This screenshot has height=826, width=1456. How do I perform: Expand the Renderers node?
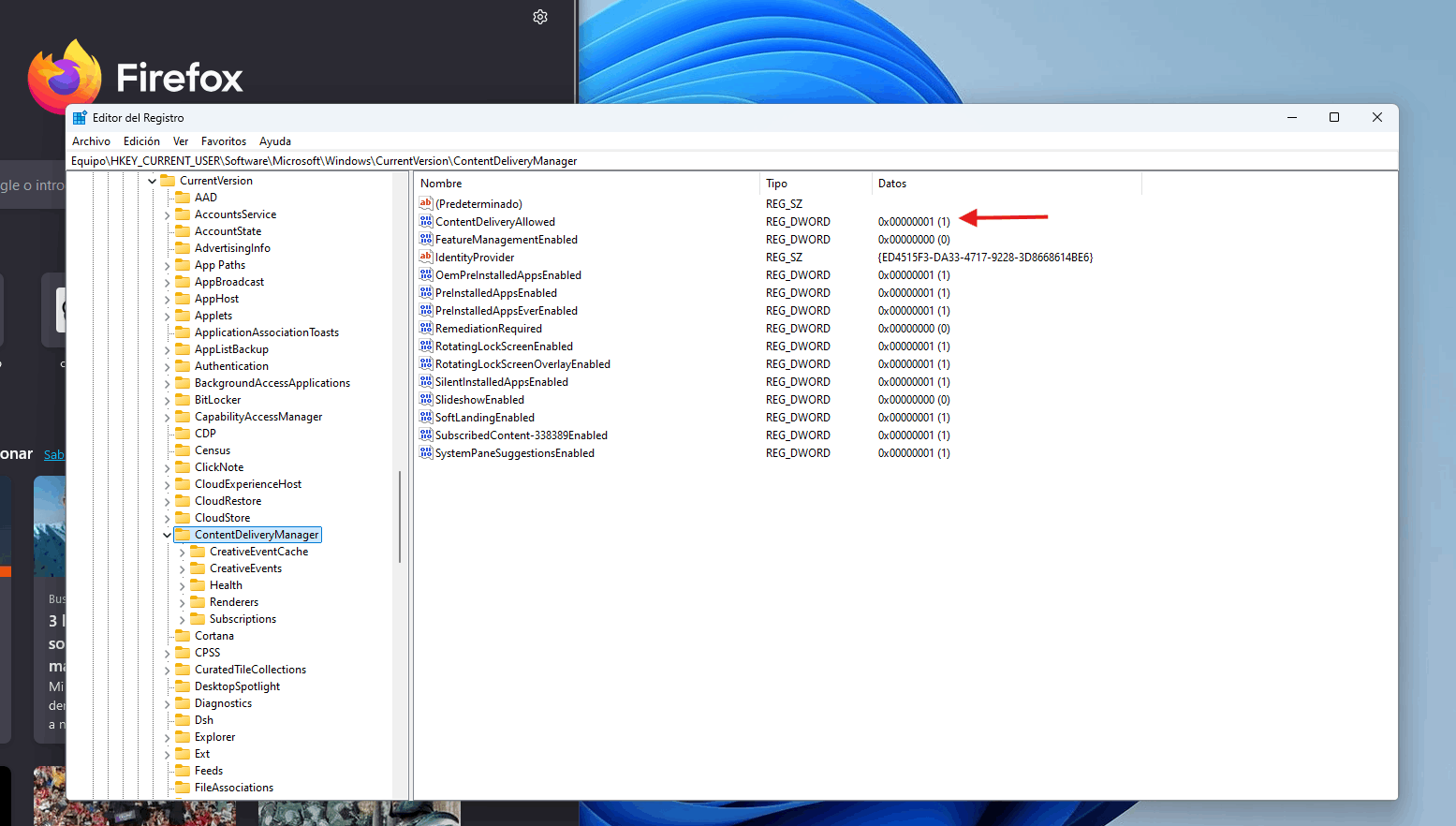coord(182,602)
